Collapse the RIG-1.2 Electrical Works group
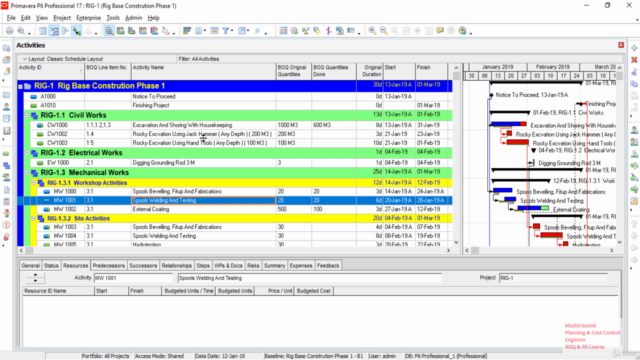The height and width of the screenshot is (360, 640). pyautogui.click(x=27, y=153)
